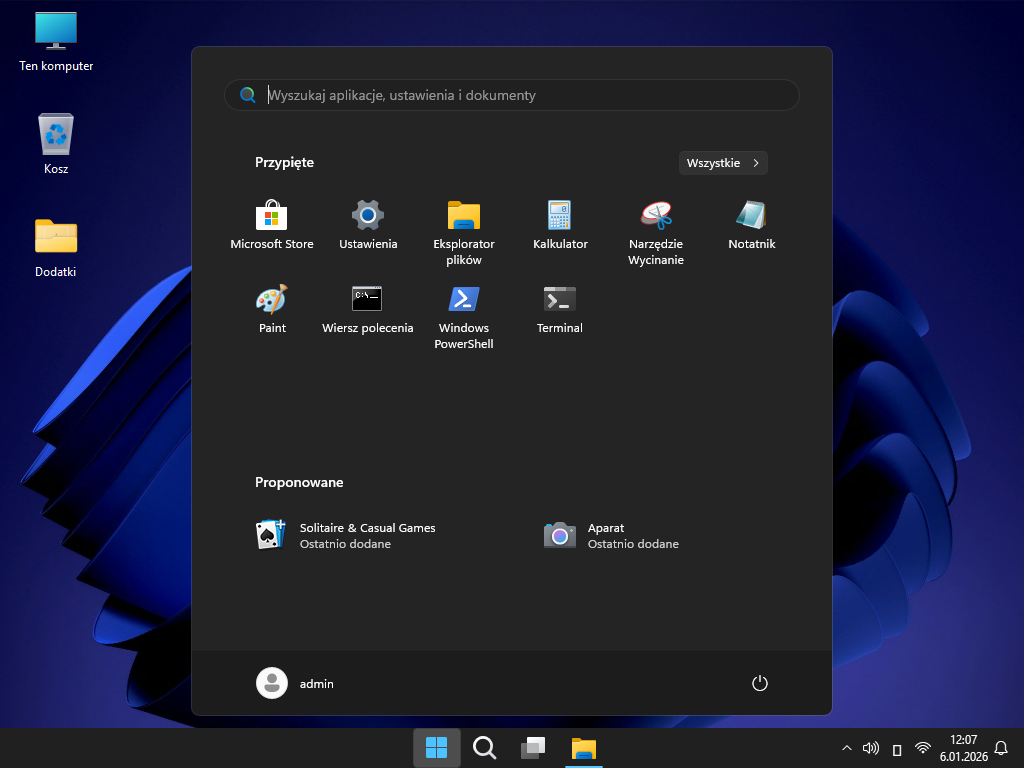Launch Ustawienia settings app

(368, 225)
